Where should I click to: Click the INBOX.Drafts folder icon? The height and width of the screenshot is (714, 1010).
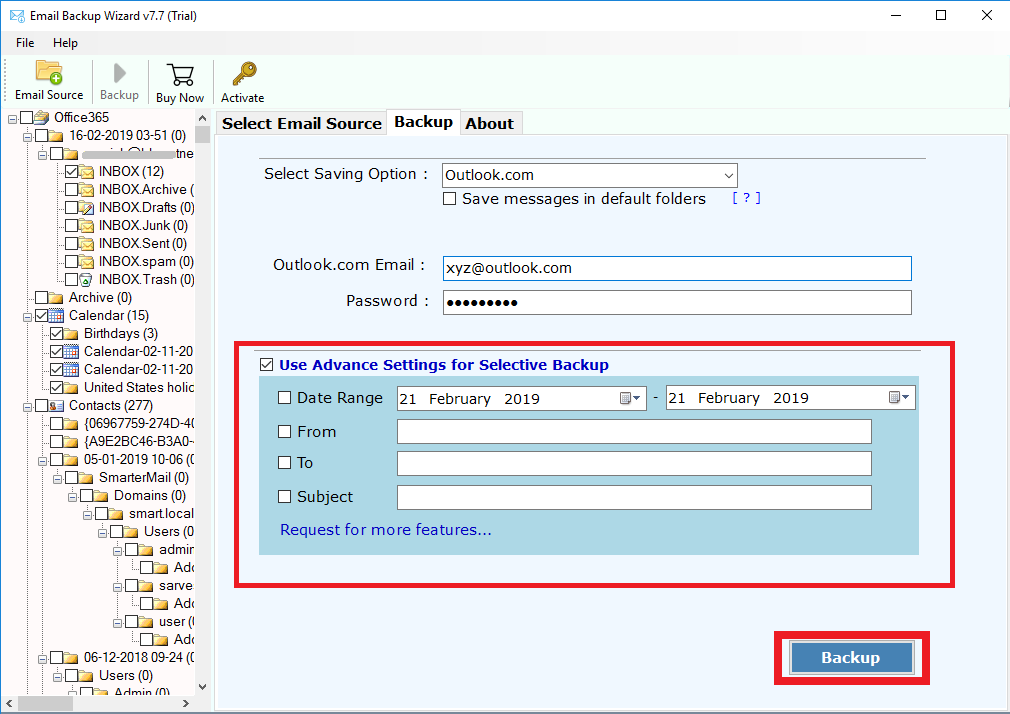coord(86,207)
